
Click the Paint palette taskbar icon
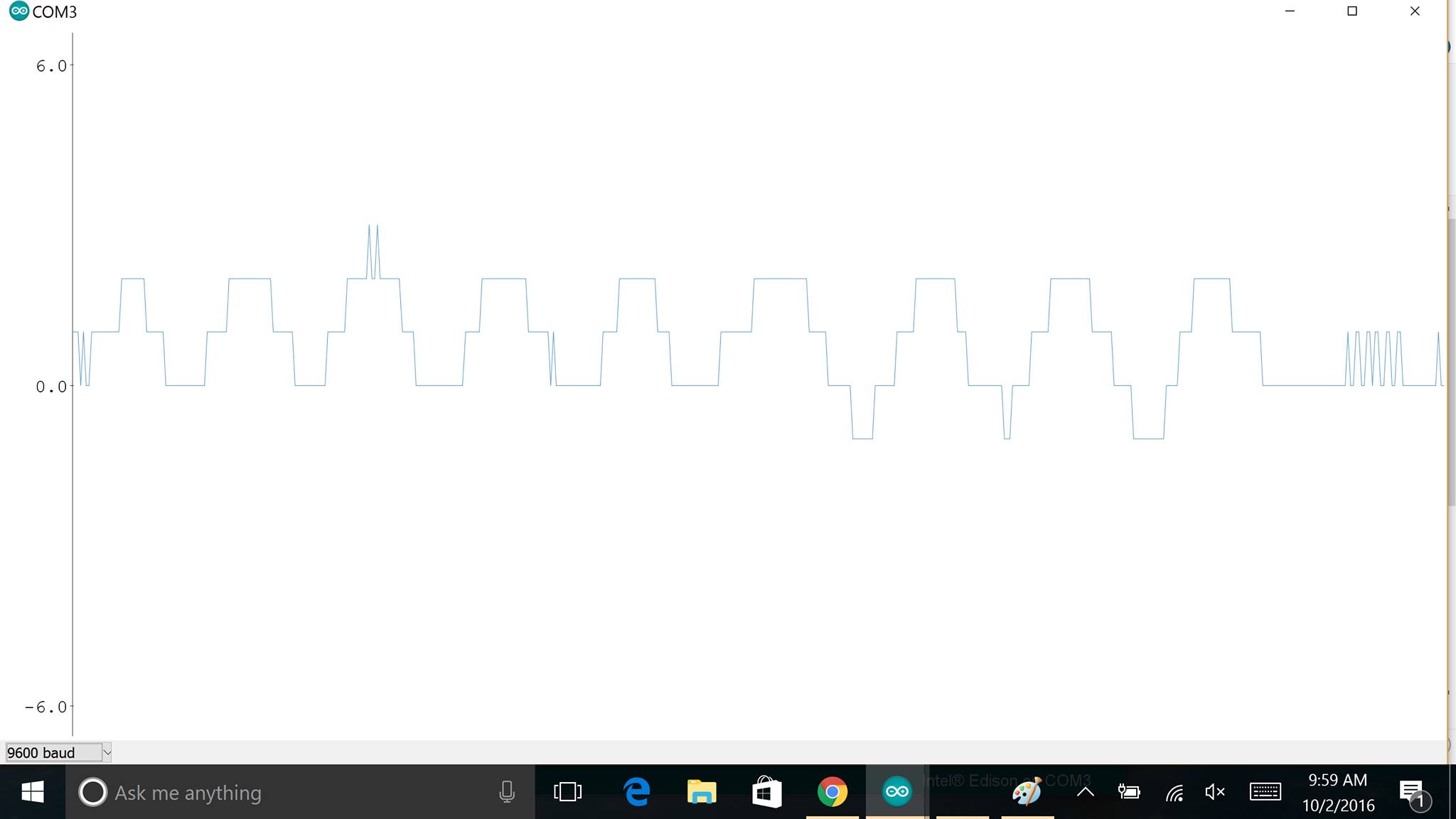pos(1027,792)
